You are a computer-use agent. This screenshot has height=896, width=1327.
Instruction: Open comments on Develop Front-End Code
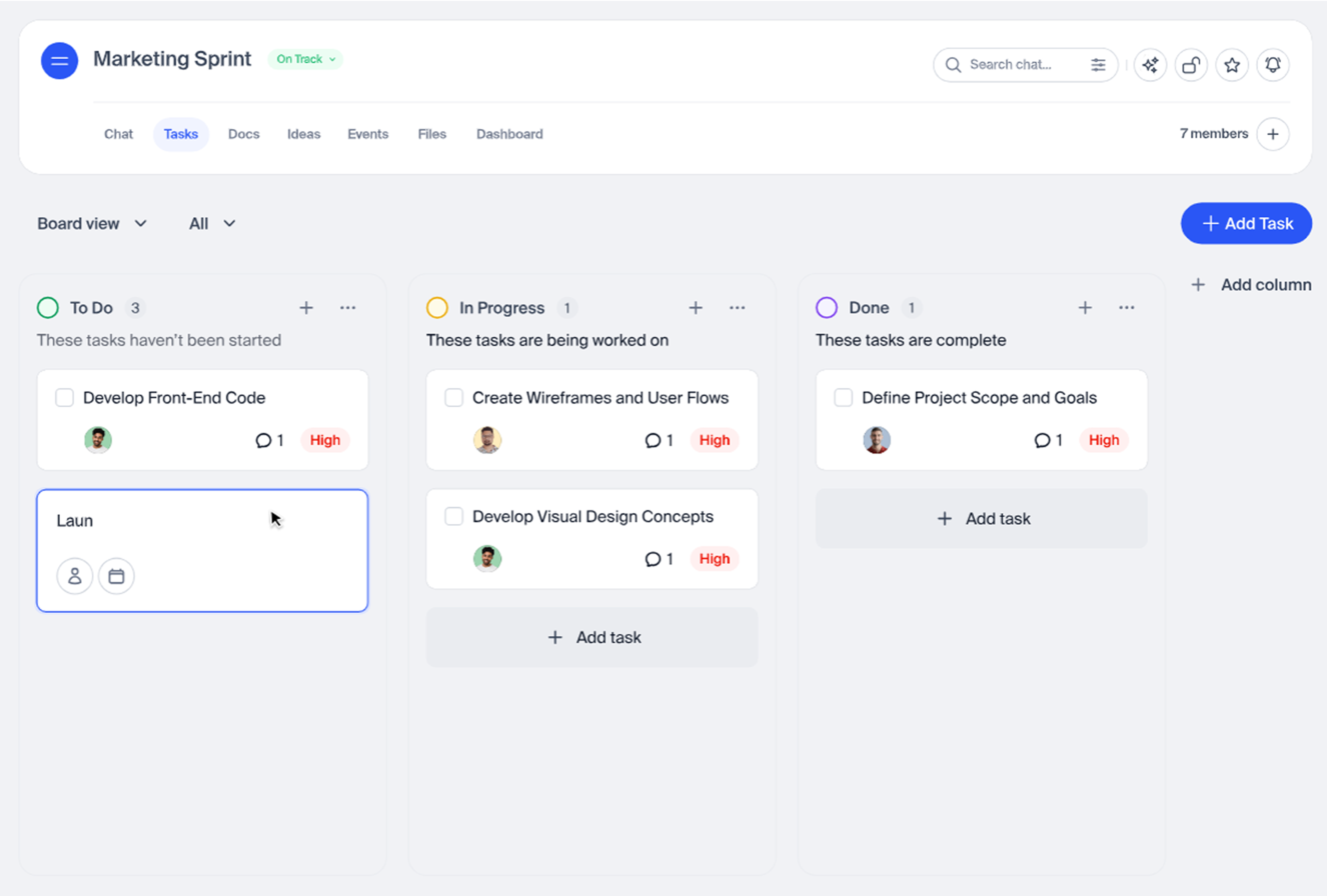click(x=270, y=440)
